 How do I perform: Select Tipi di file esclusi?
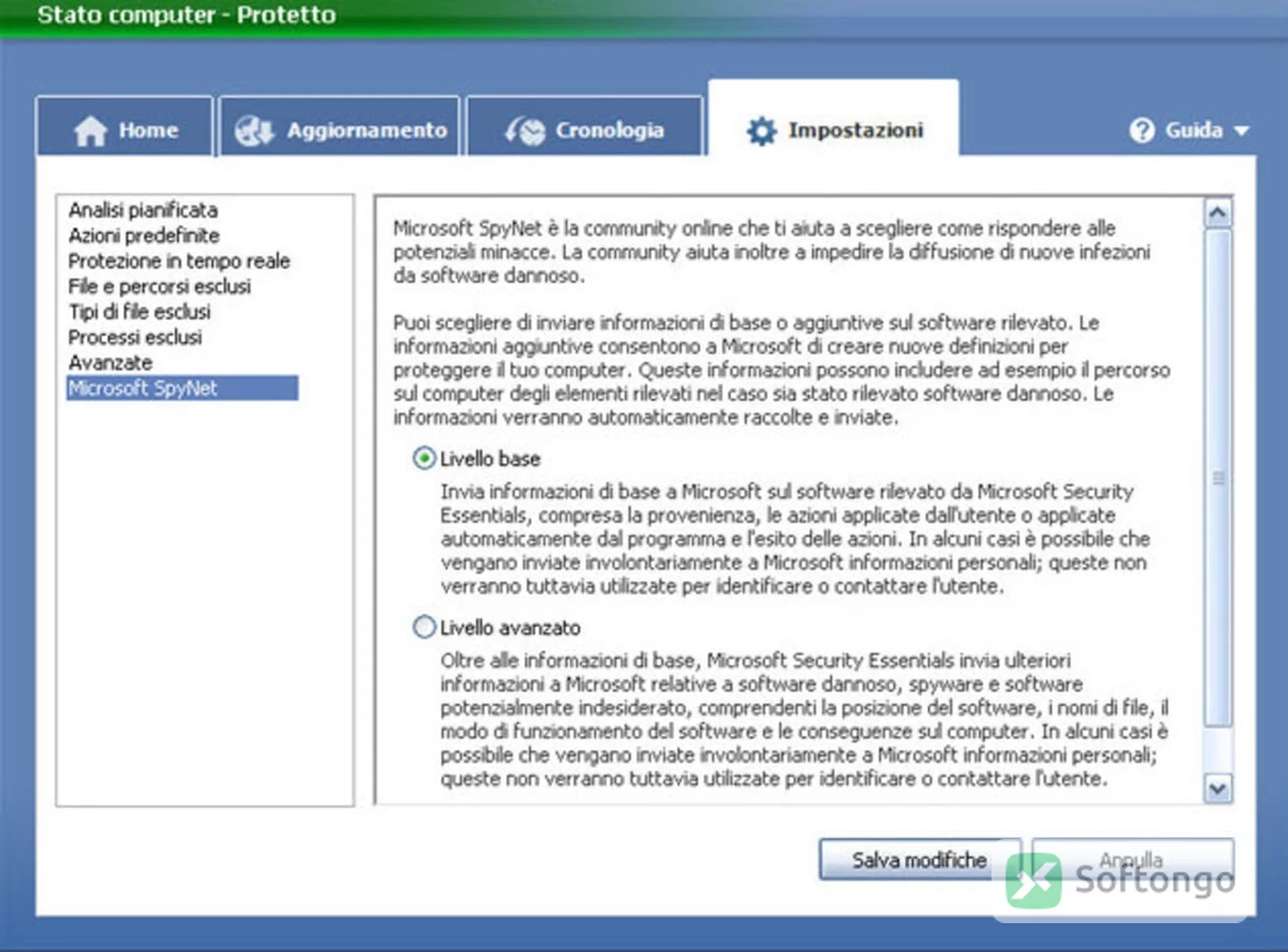(140, 312)
